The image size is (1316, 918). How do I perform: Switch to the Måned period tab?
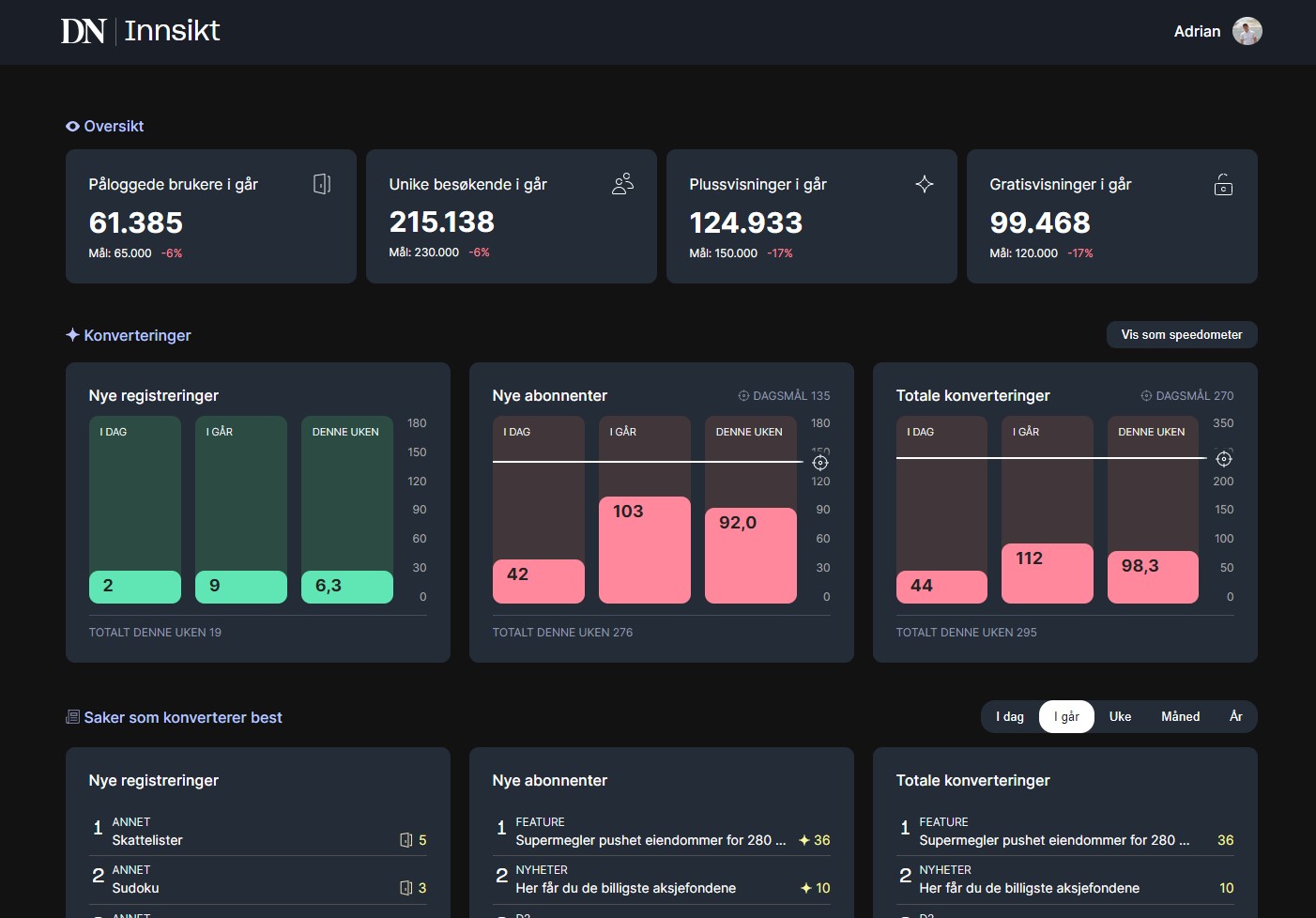point(1180,716)
